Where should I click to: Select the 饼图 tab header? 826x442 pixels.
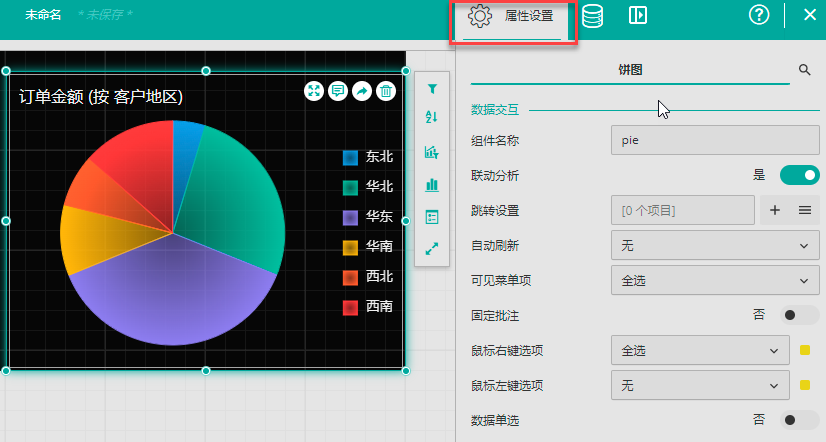pos(630,70)
